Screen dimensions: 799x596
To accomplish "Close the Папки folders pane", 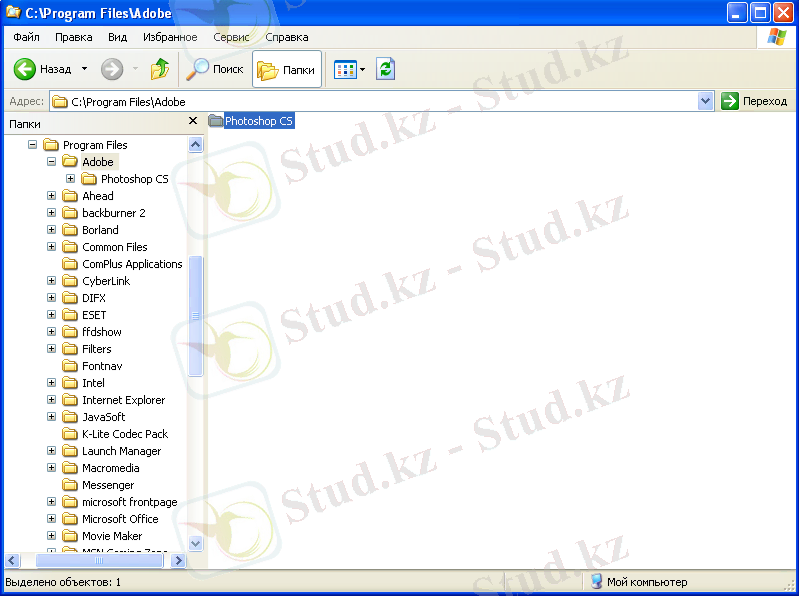I will tap(193, 121).
